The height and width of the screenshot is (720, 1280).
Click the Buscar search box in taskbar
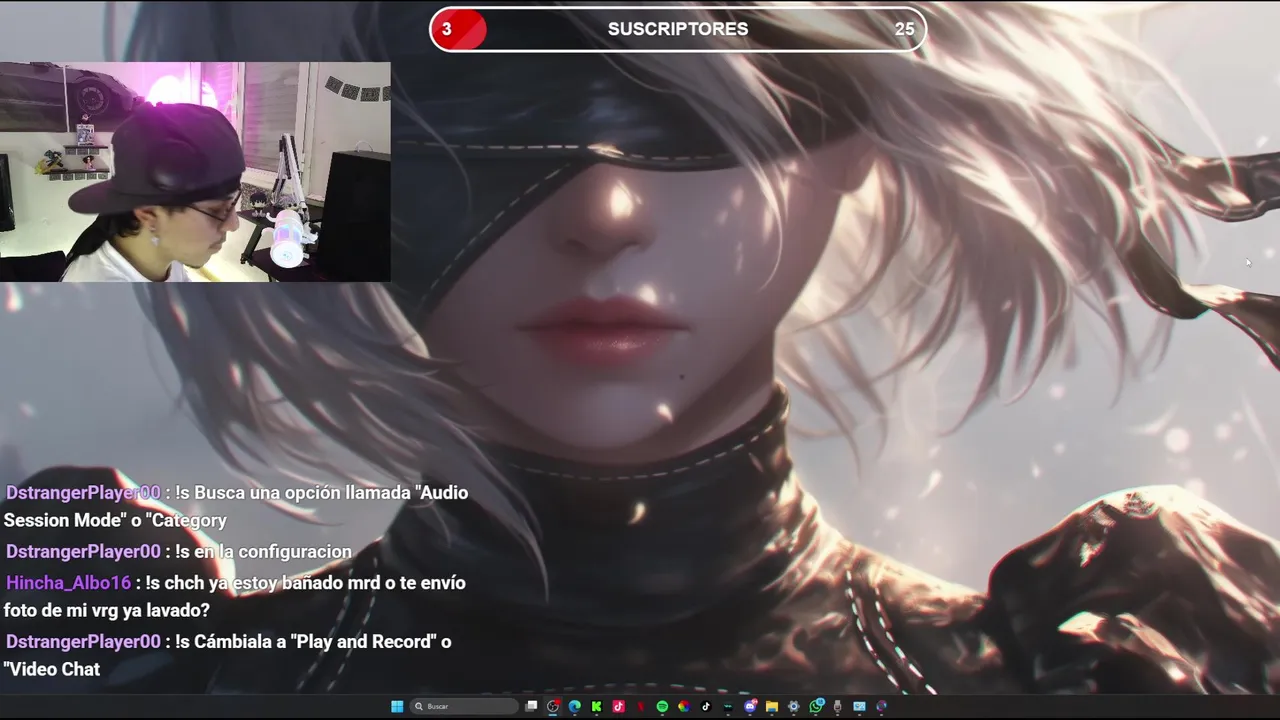pos(464,706)
